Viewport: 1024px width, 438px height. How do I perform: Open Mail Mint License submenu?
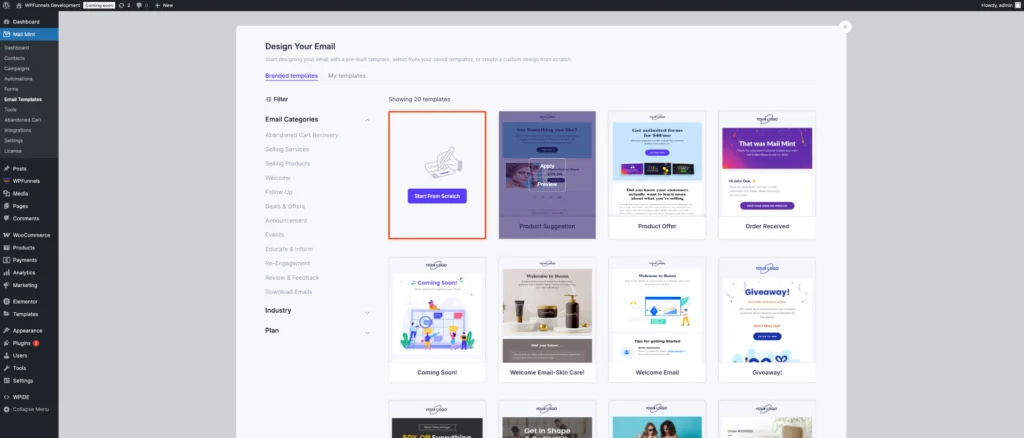coord(13,151)
